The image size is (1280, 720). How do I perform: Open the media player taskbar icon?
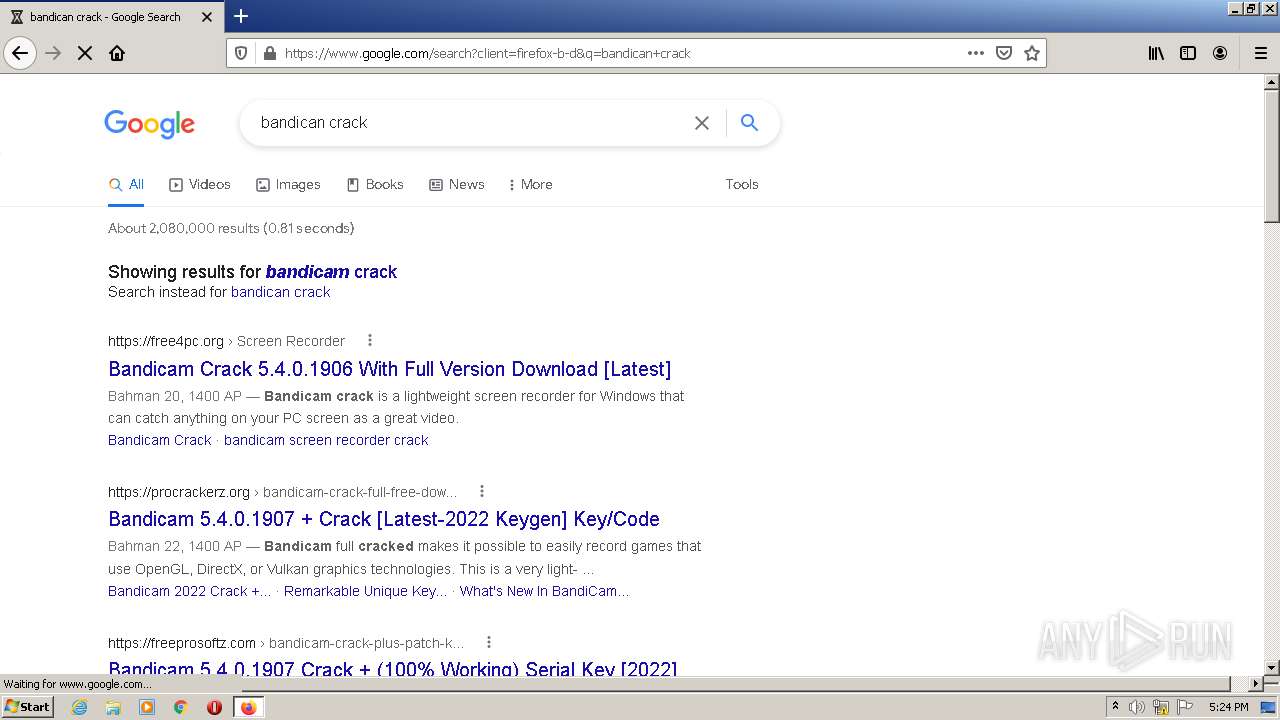pyautogui.click(x=147, y=707)
